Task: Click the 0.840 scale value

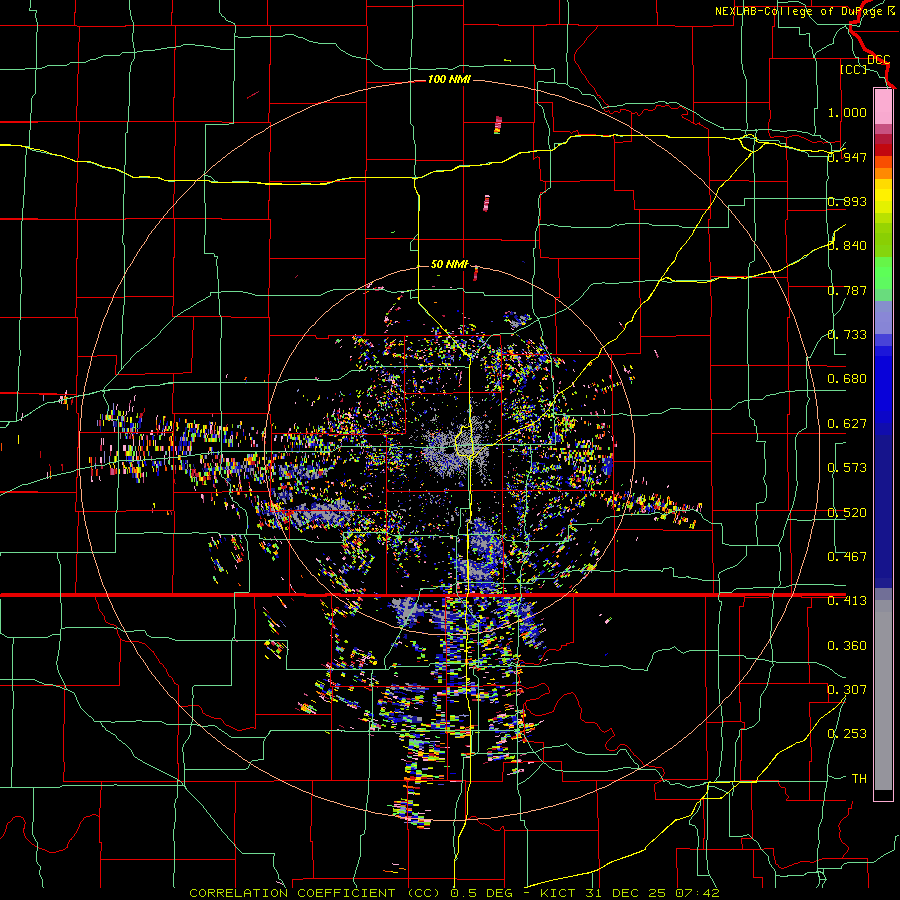Action: 847,246
